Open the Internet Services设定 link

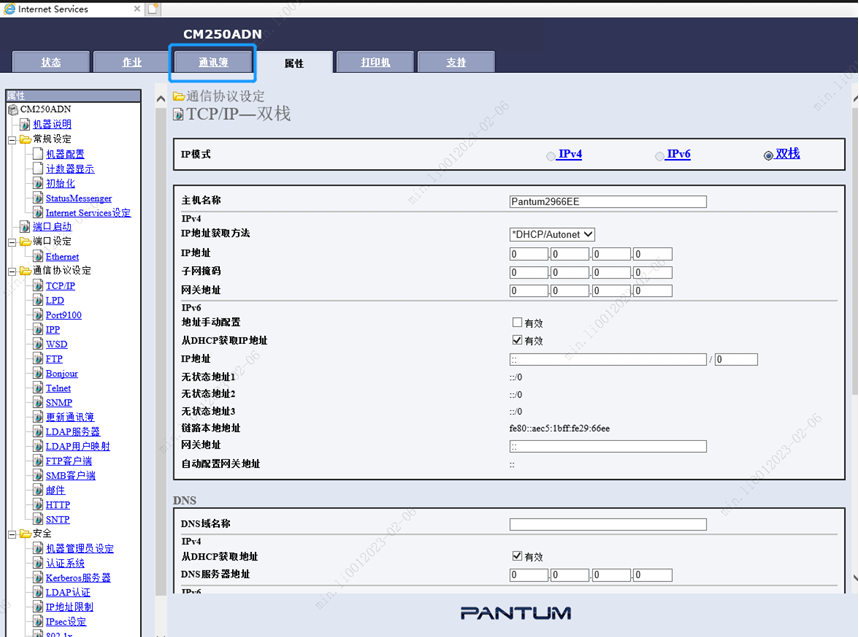coord(88,213)
